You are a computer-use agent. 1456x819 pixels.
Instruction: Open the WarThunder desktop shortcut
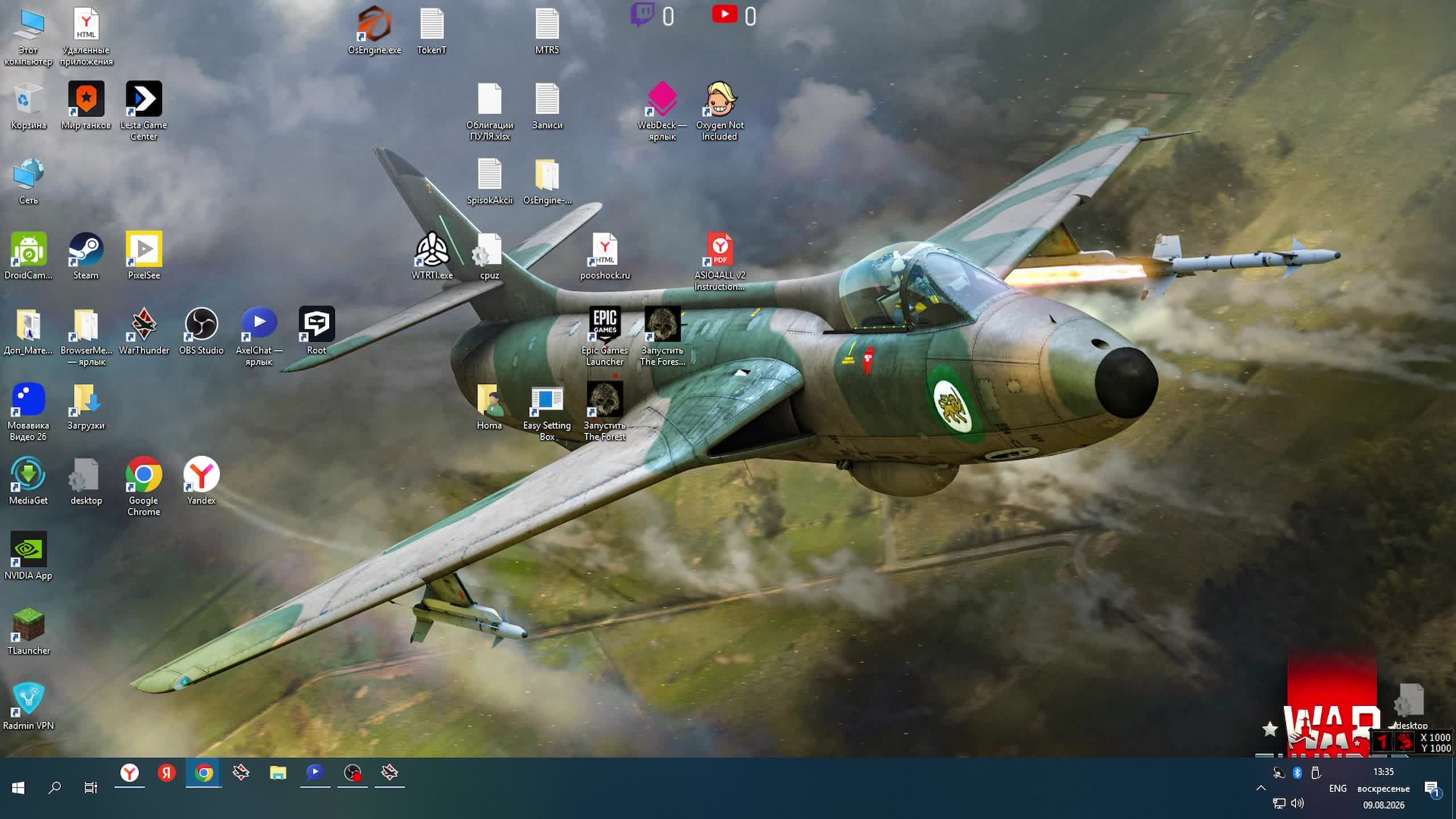(x=144, y=331)
